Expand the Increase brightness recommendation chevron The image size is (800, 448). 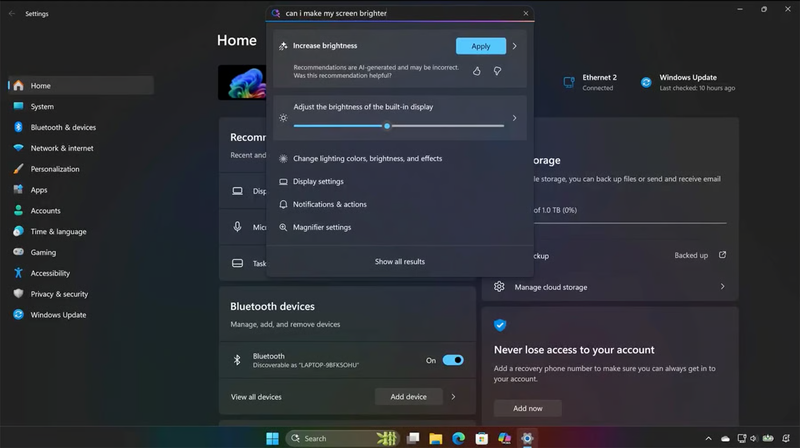(514, 46)
